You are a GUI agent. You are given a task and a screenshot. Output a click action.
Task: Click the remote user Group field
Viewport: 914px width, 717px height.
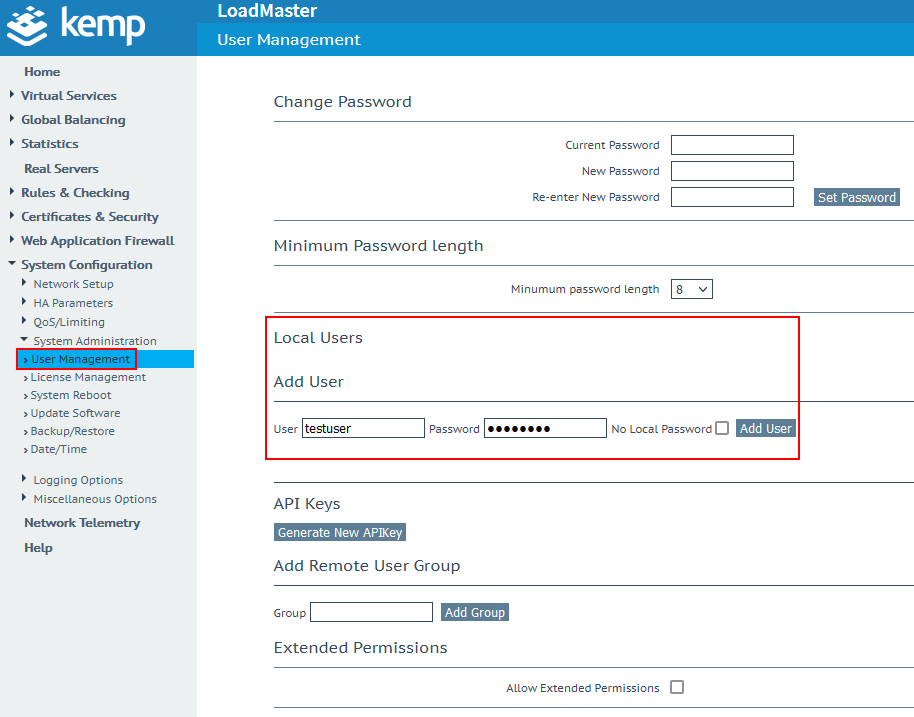point(371,612)
